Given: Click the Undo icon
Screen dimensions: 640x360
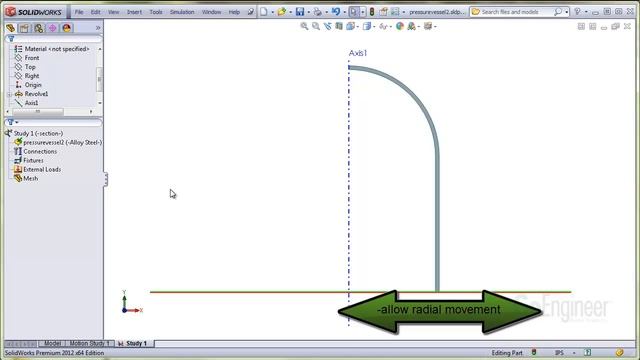Looking at the screenshot, I should click(x=336, y=12).
